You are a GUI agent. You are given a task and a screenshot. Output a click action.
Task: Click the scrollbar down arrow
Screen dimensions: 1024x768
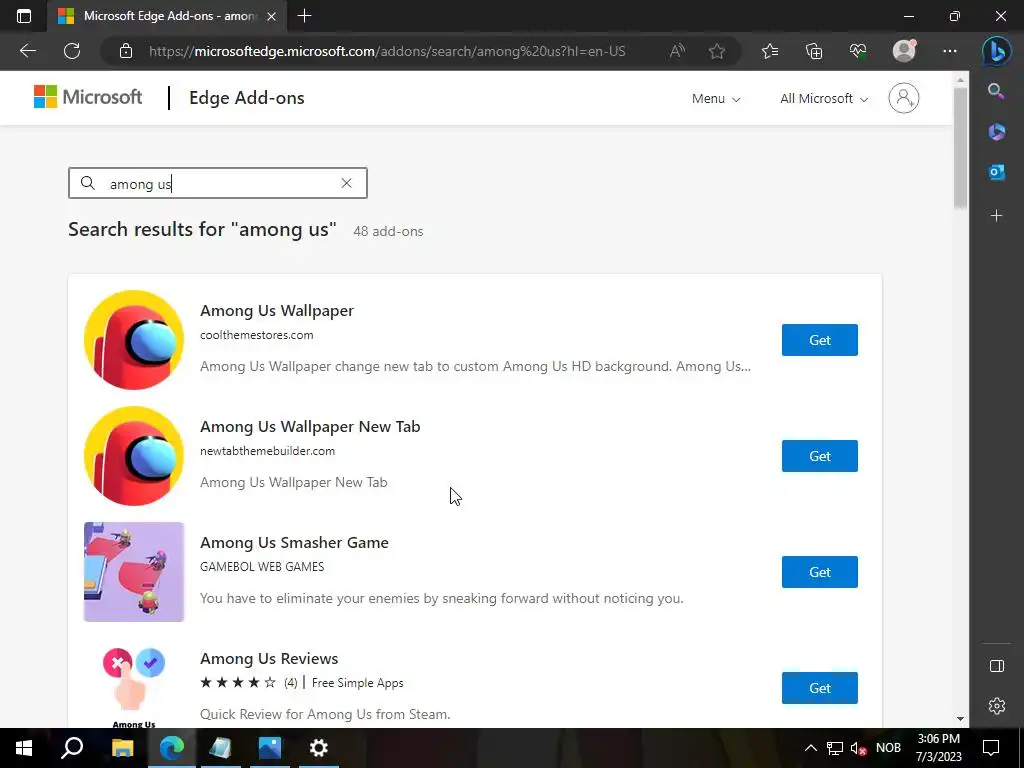coord(960,719)
